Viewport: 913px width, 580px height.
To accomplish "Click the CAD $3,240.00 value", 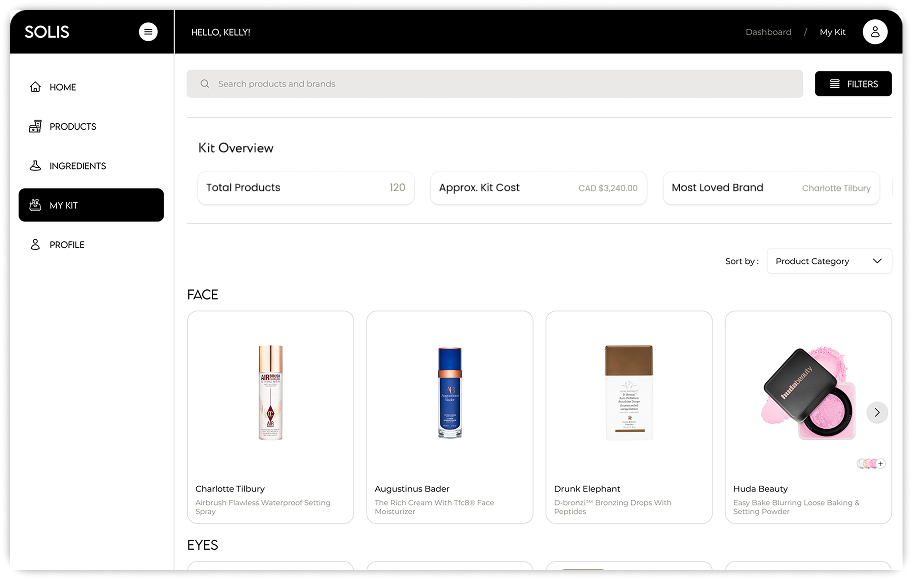I will [608, 188].
